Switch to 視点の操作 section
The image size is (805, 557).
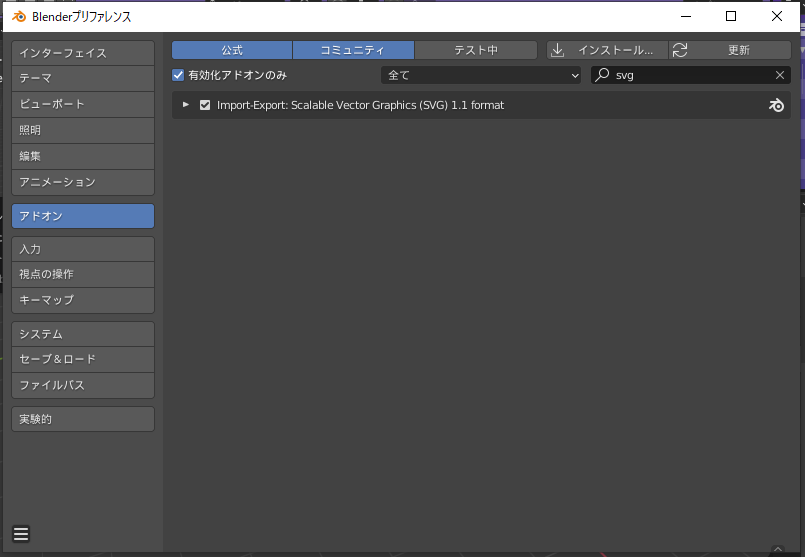(x=83, y=274)
